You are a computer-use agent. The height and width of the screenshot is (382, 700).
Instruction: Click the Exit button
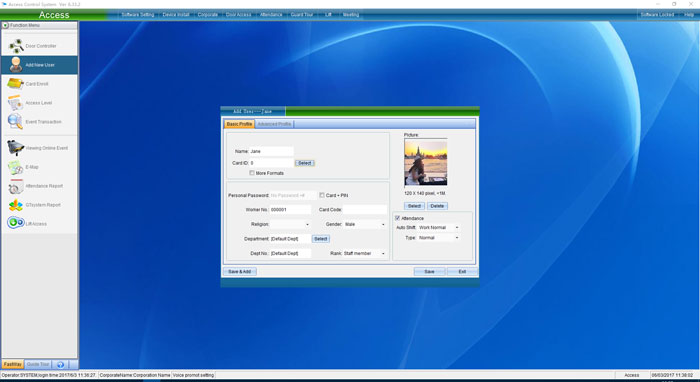(462, 271)
